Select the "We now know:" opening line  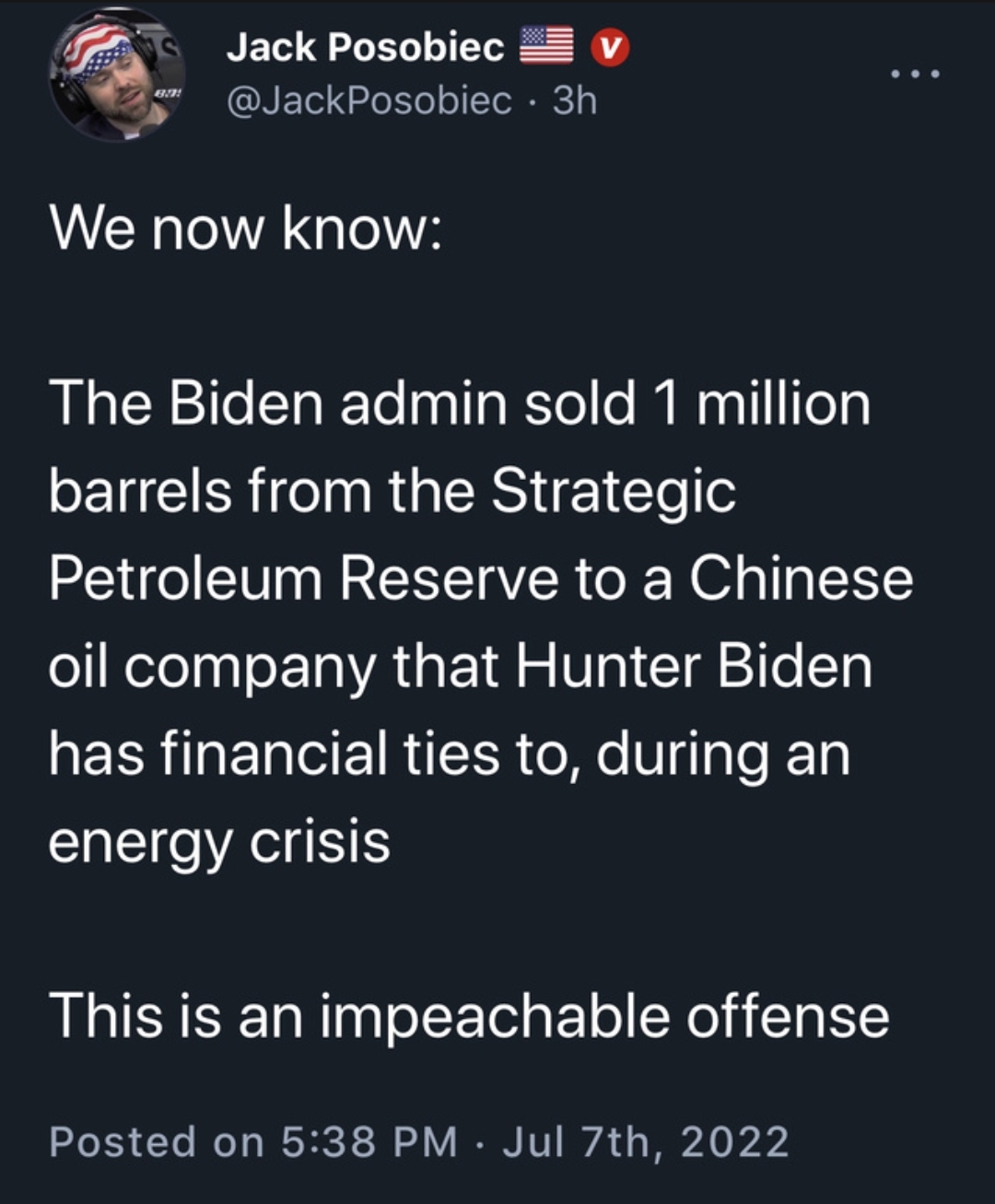246,228
